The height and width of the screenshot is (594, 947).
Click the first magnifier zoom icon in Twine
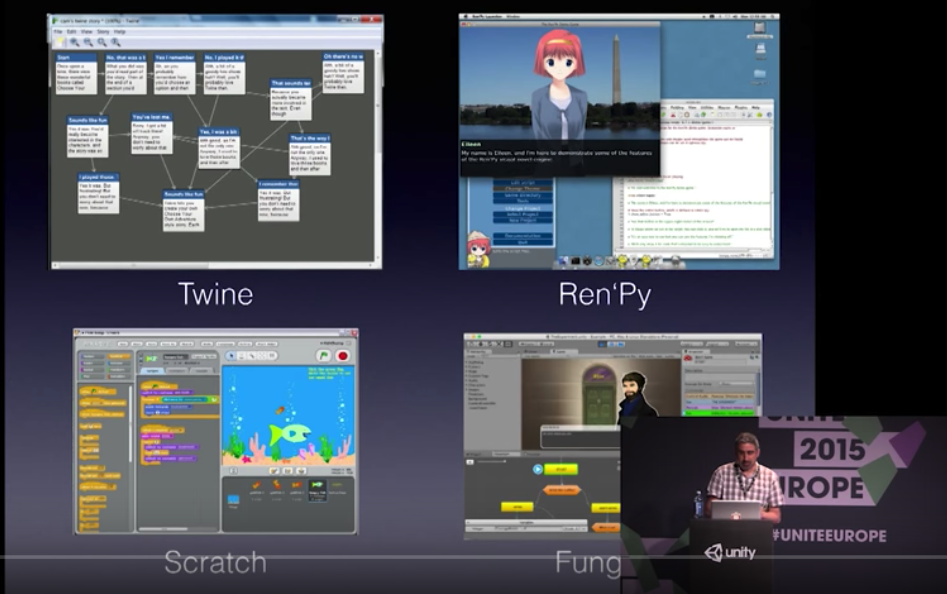pos(74,42)
